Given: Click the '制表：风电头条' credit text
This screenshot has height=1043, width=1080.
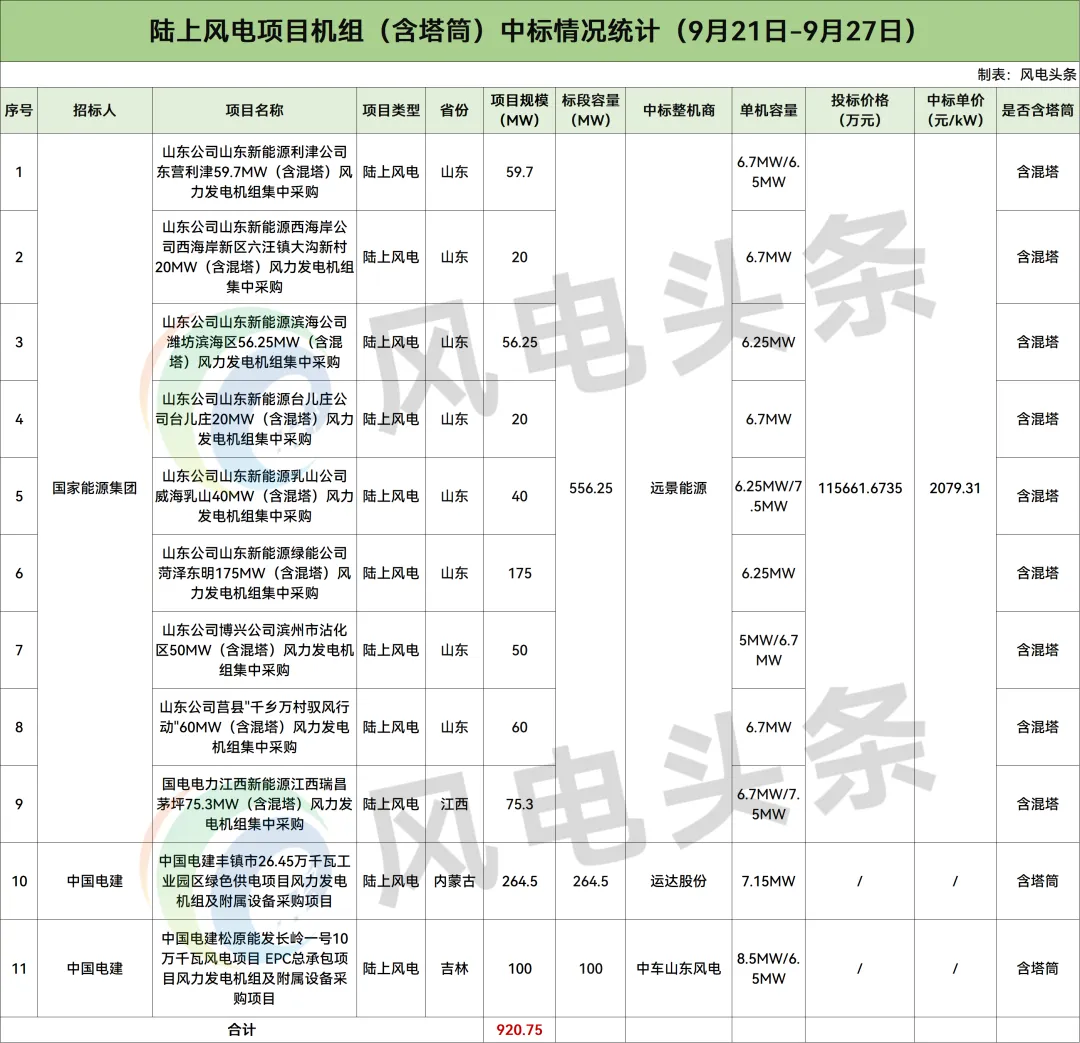Looking at the screenshot, I should click(1026, 74).
